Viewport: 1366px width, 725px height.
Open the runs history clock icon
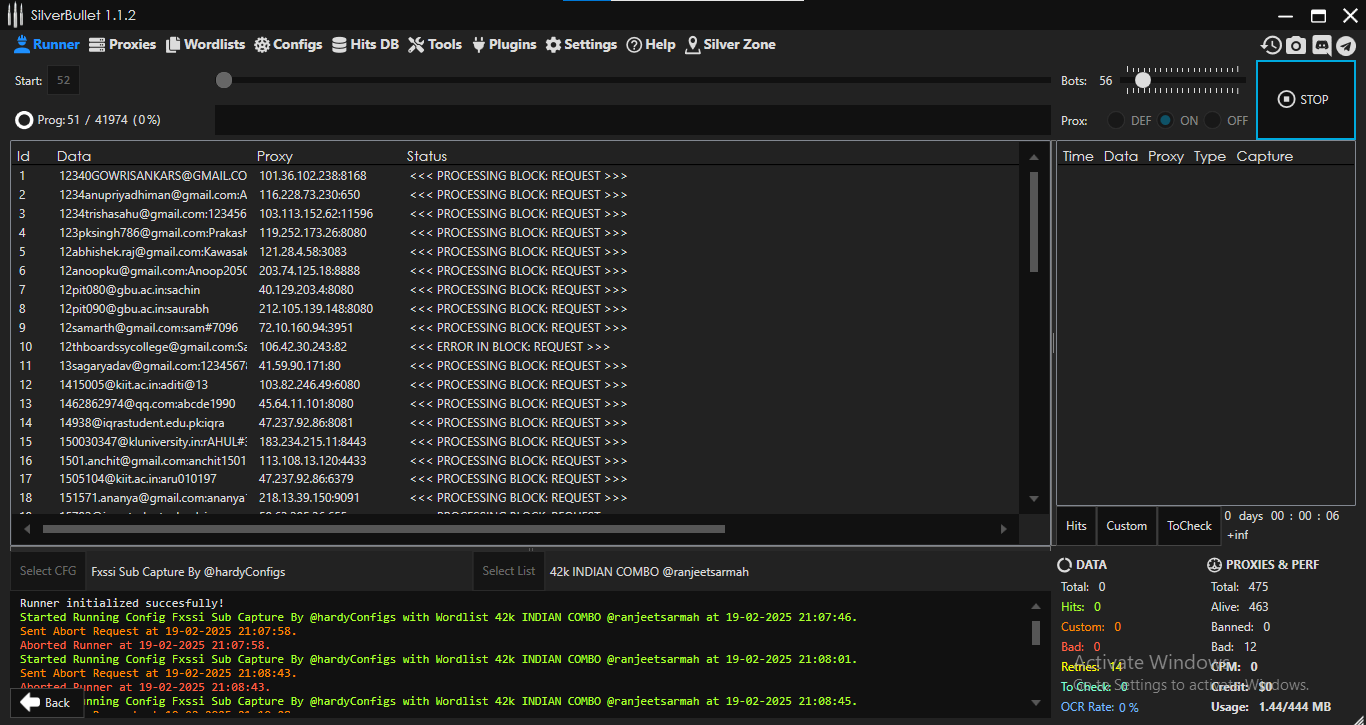(1271, 45)
